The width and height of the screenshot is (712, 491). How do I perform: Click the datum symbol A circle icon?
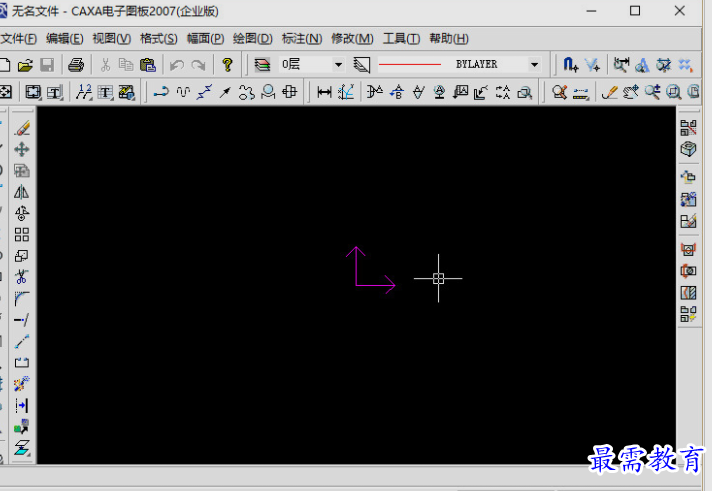point(439,92)
